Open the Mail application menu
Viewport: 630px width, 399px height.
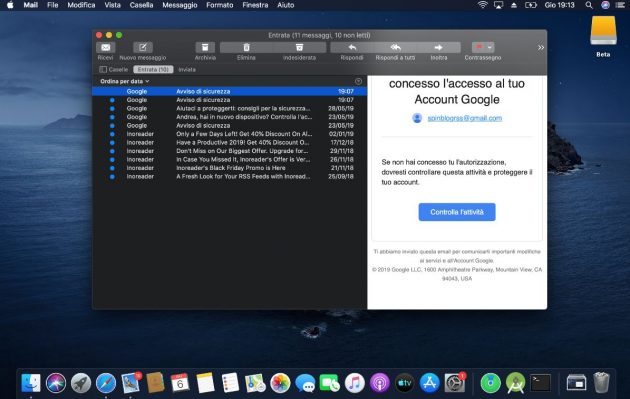click(31, 5)
